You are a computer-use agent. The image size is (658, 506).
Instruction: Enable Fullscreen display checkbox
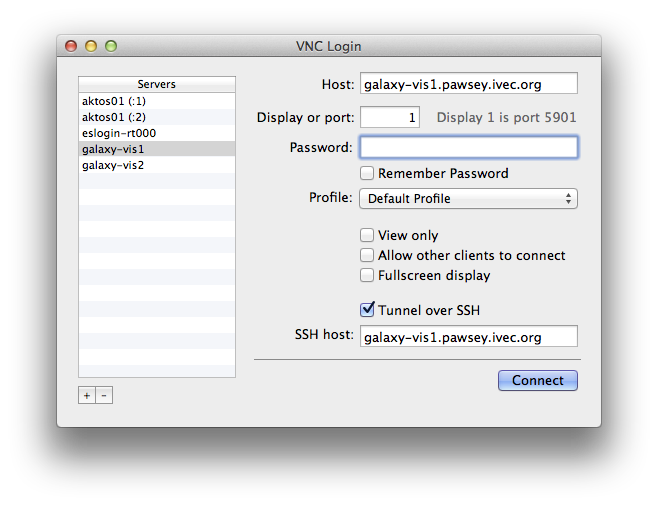pos(367,275)
